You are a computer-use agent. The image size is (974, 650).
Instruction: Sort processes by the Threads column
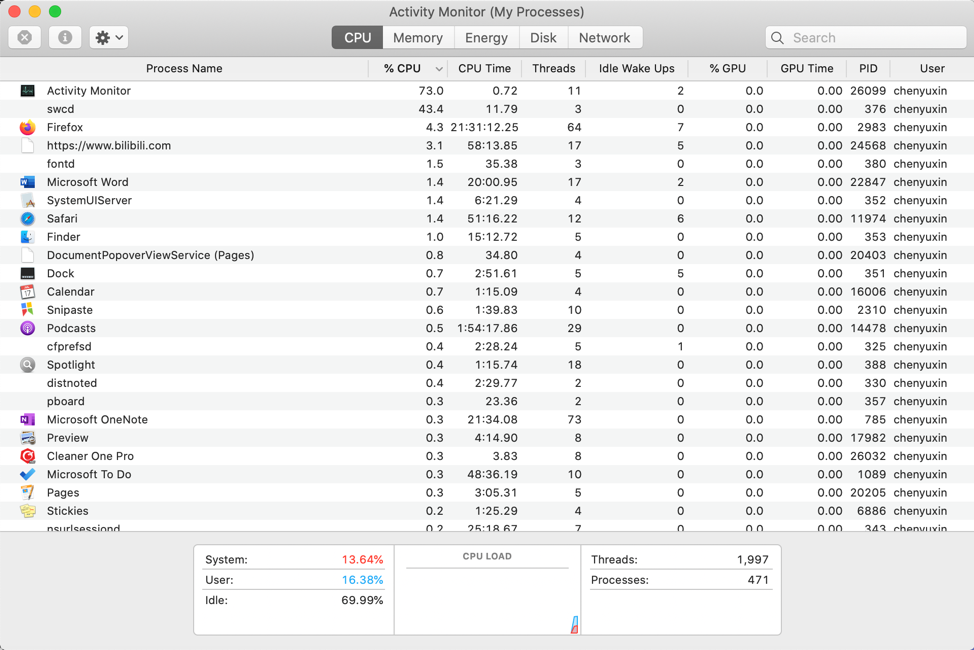click(x=553, y=69)
